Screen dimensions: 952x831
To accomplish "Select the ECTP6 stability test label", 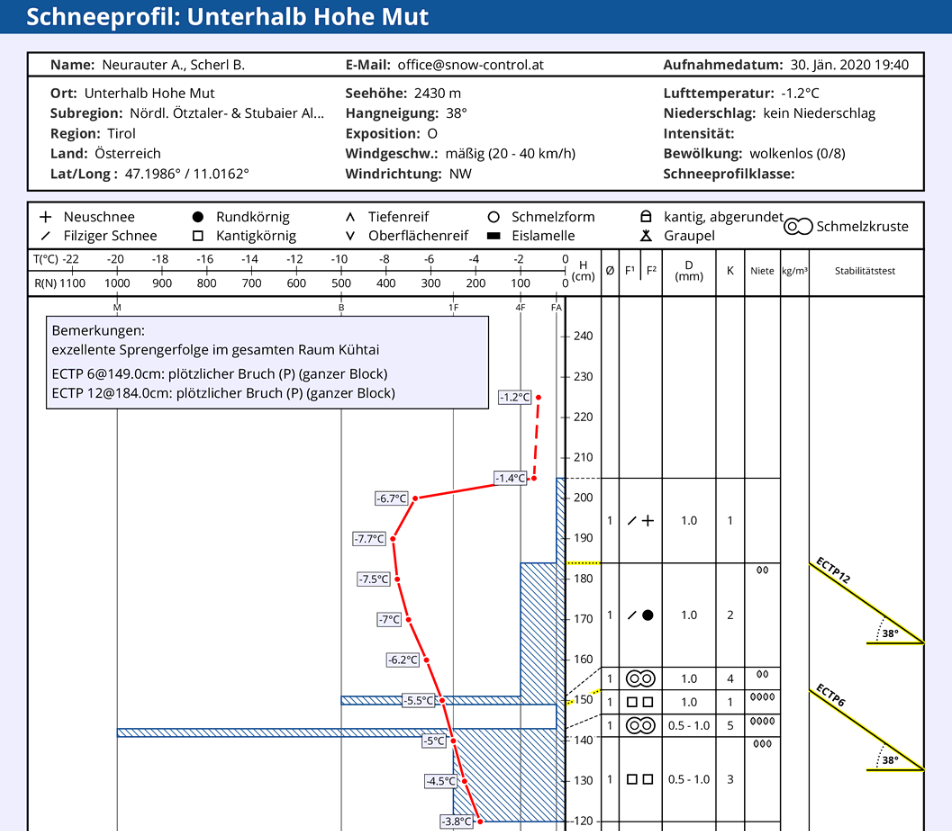I will pos(830,695).
